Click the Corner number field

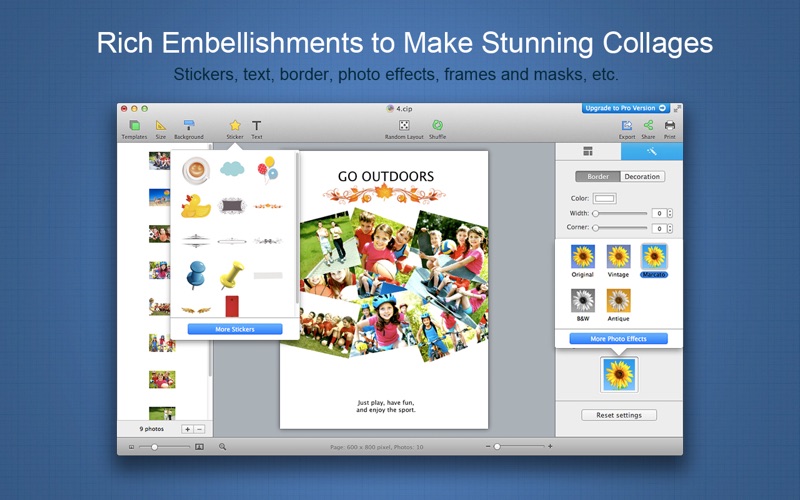659,228
